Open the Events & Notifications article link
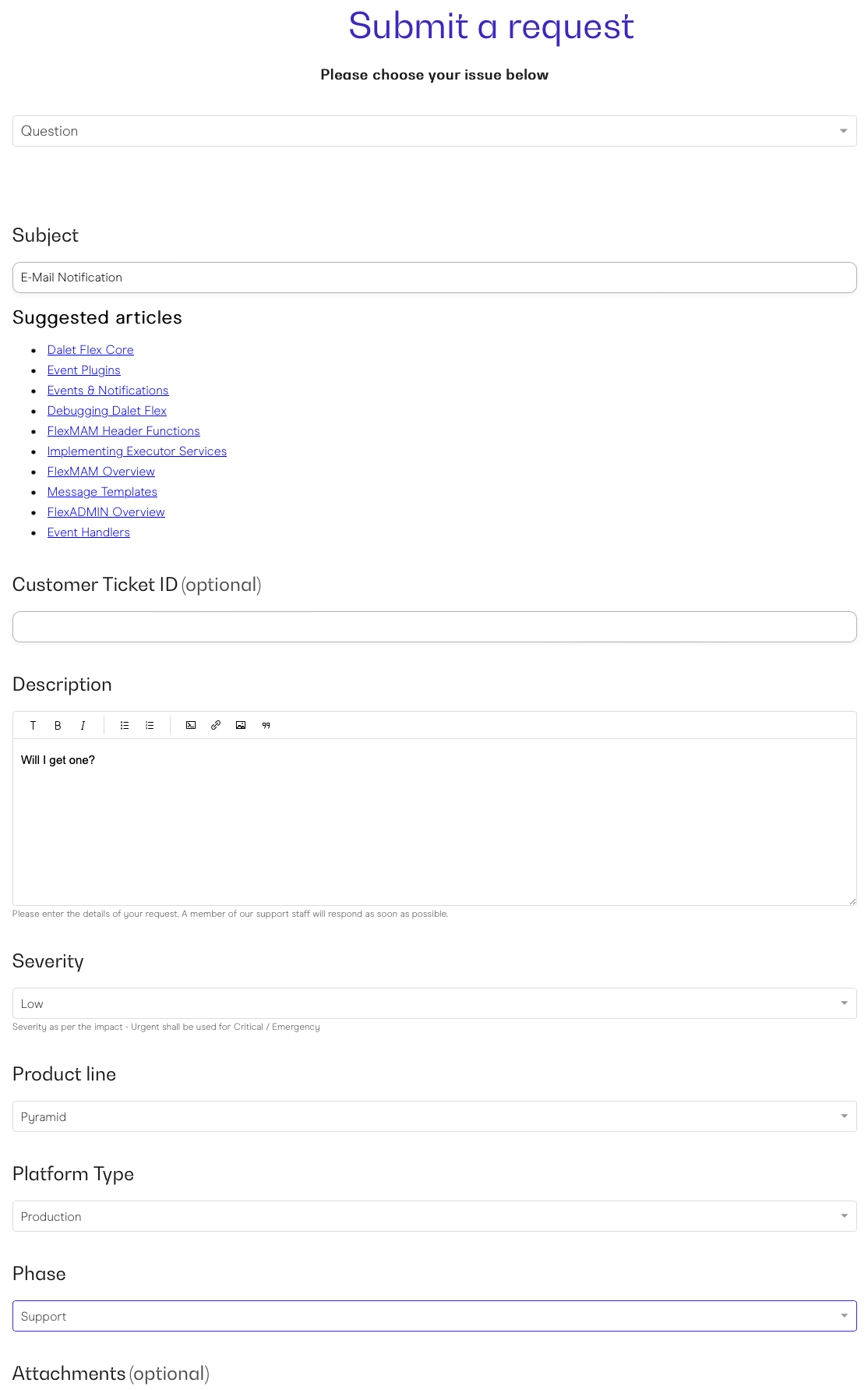868x1390 pixels. pyautogui.click(x=108, y=391)
